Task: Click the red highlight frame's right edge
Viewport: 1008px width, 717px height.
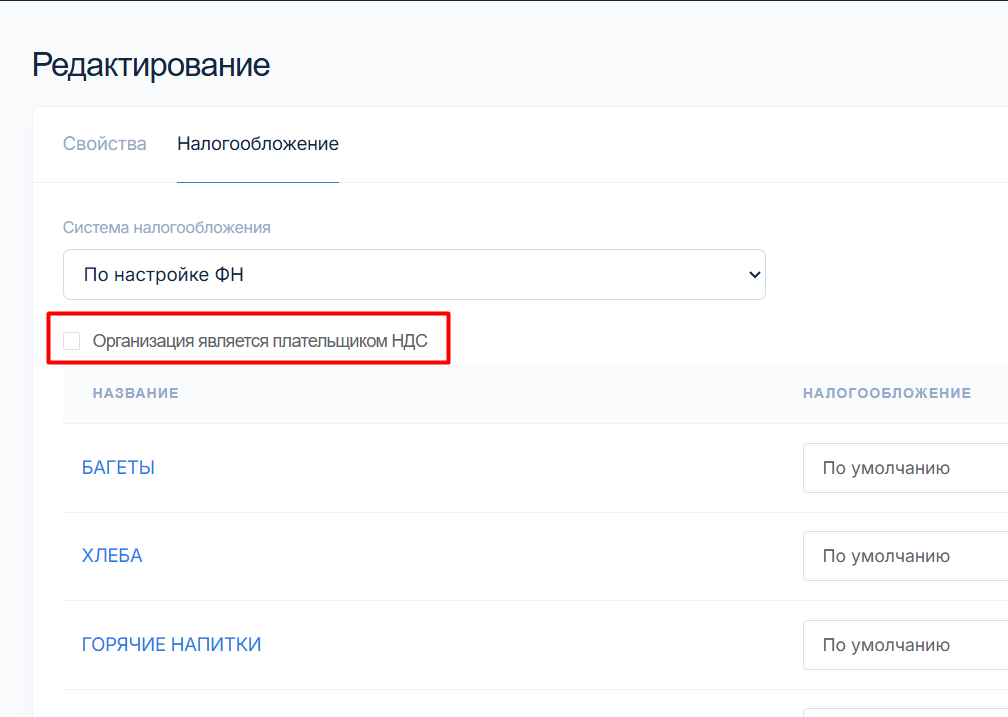Action: pyautogui.click(x=449, y=338)
